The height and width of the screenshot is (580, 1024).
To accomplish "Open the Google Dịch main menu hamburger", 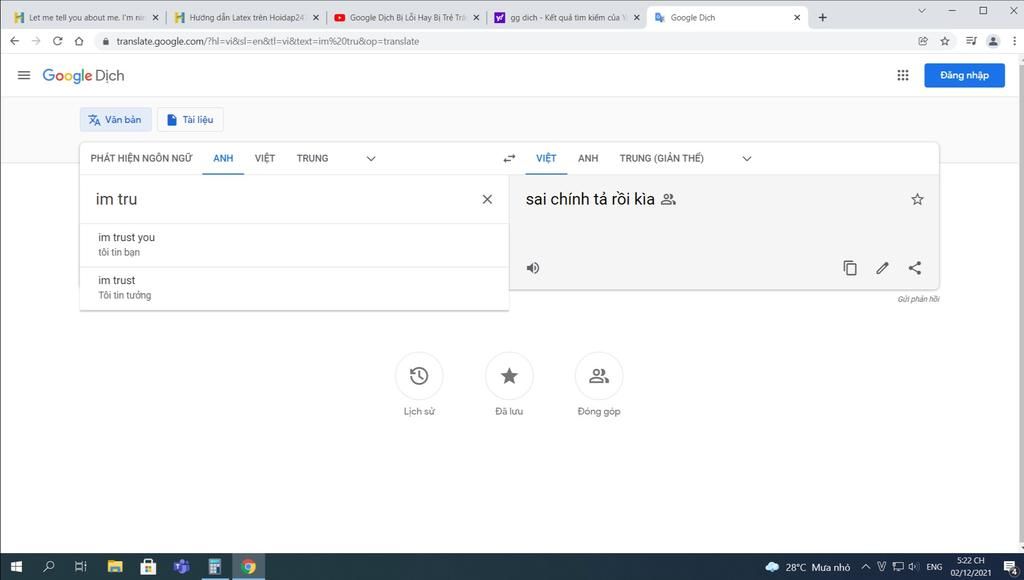I will pyautogui.click(x=24, y=75).
